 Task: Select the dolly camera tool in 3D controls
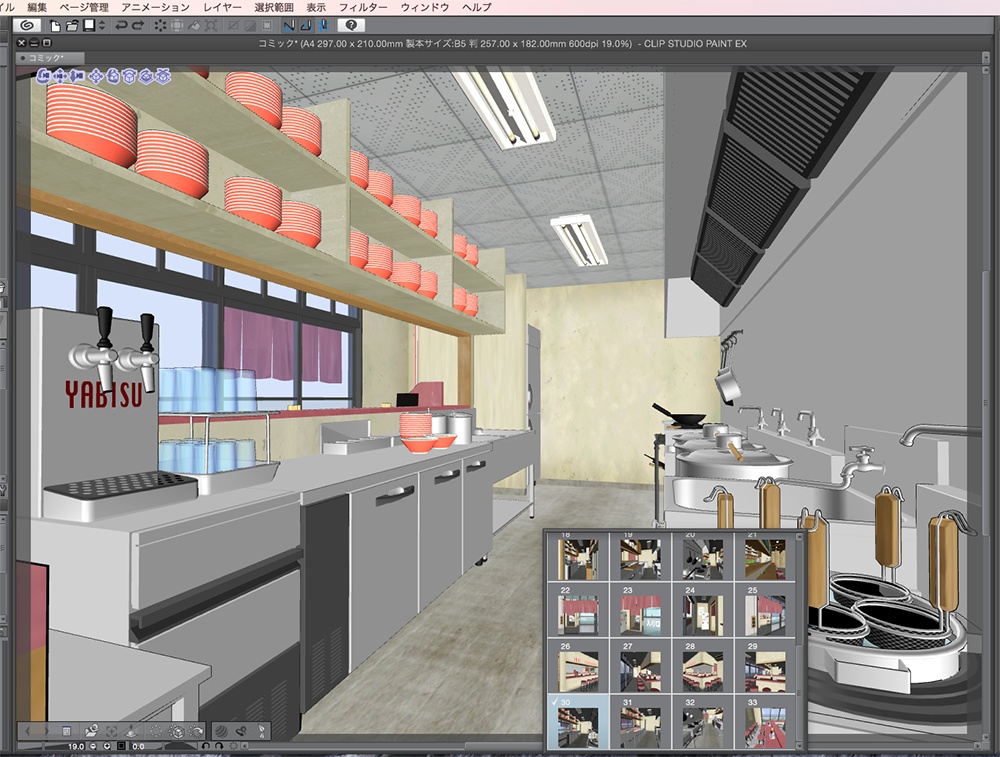76,75
